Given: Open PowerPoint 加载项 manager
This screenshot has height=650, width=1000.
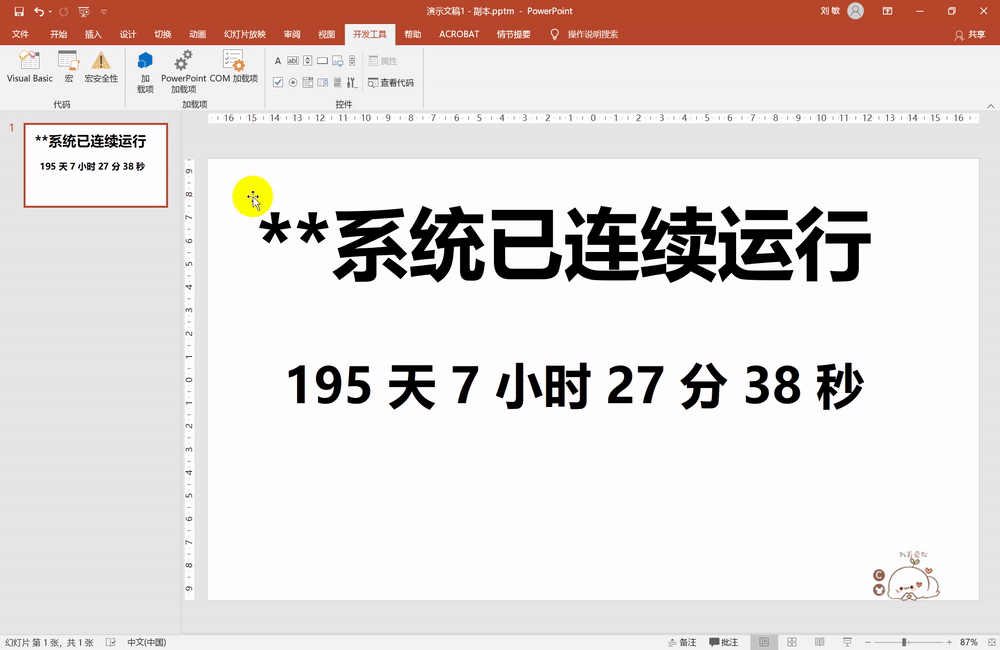Looking at the screenshot, I should pos(184,72).
